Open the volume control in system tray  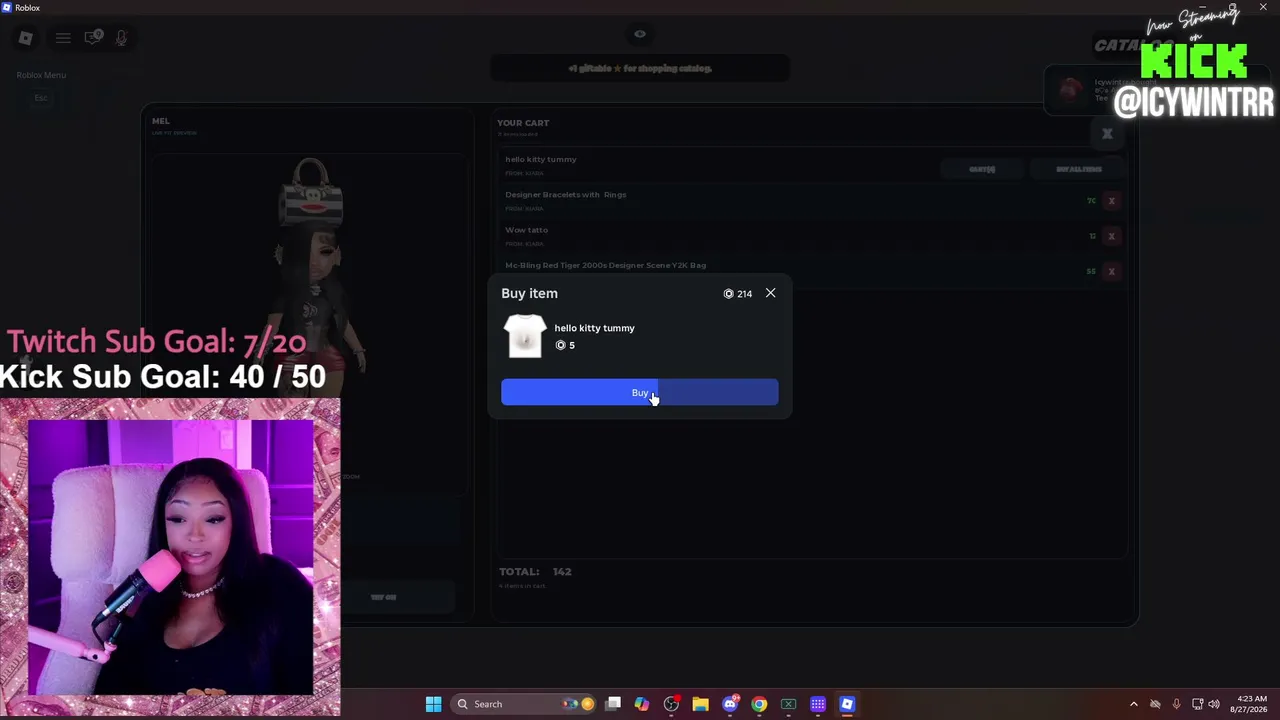(x=1216, y=704)
